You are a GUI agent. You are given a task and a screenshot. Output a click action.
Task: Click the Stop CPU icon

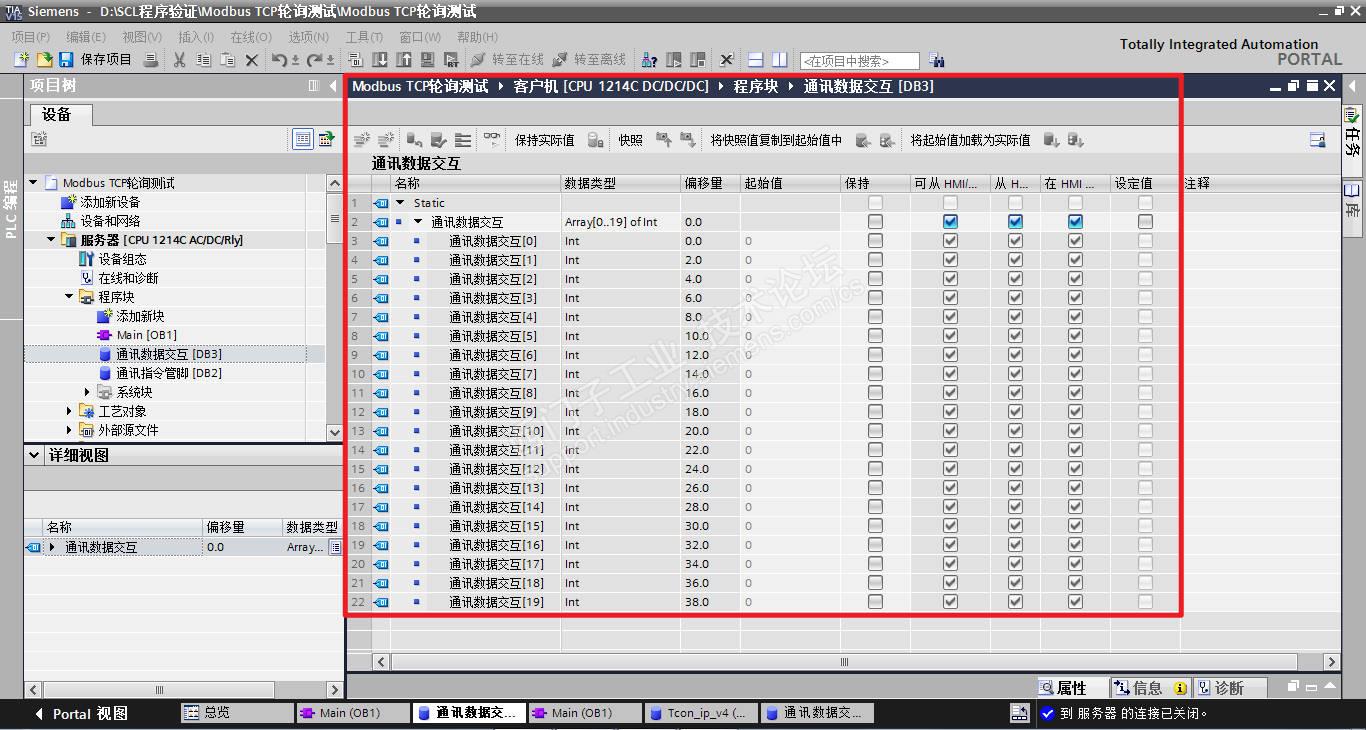698,60
